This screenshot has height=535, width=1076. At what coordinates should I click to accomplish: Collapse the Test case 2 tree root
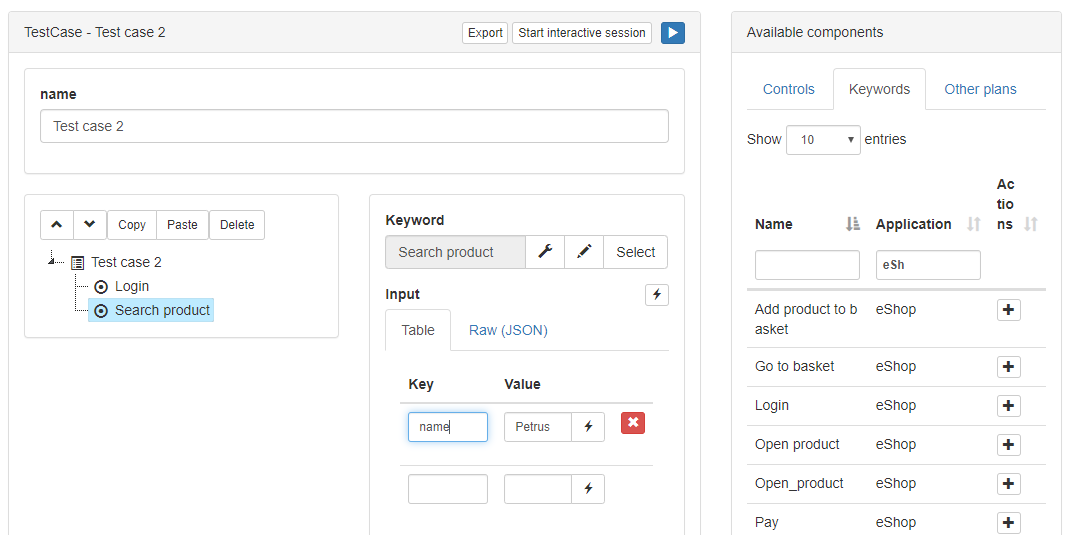(x=52, y=261)
